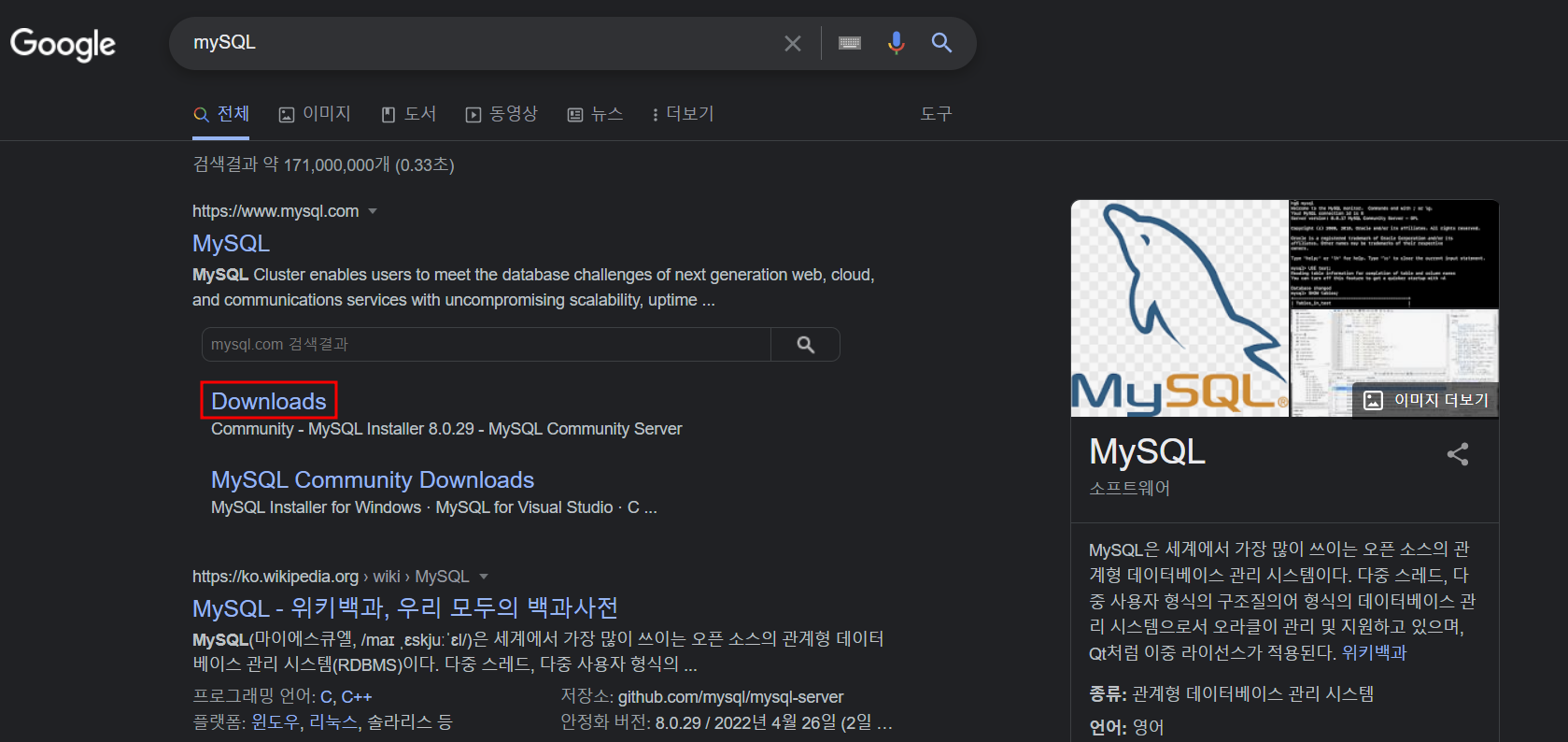Share the MySQL knowledge panel

coord(1458,454)
